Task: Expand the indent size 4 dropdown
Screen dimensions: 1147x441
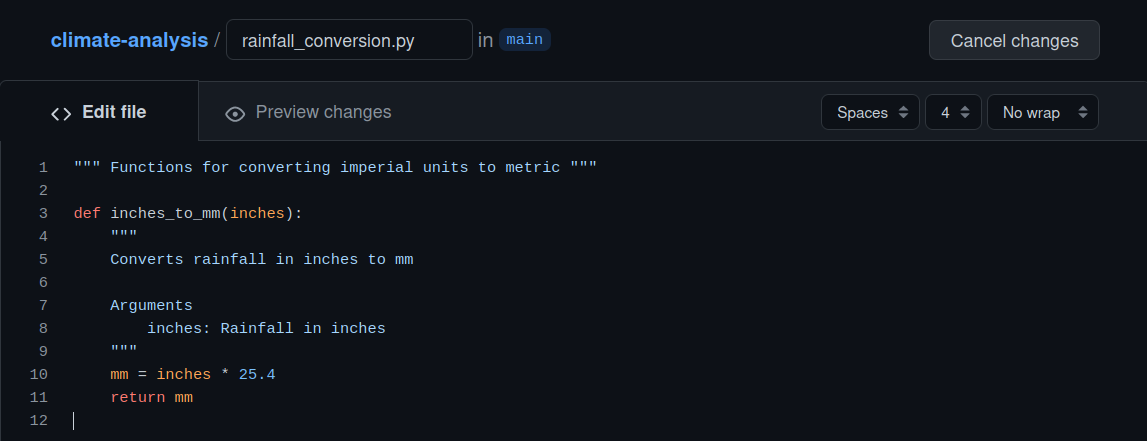Action: click(953, 112)
